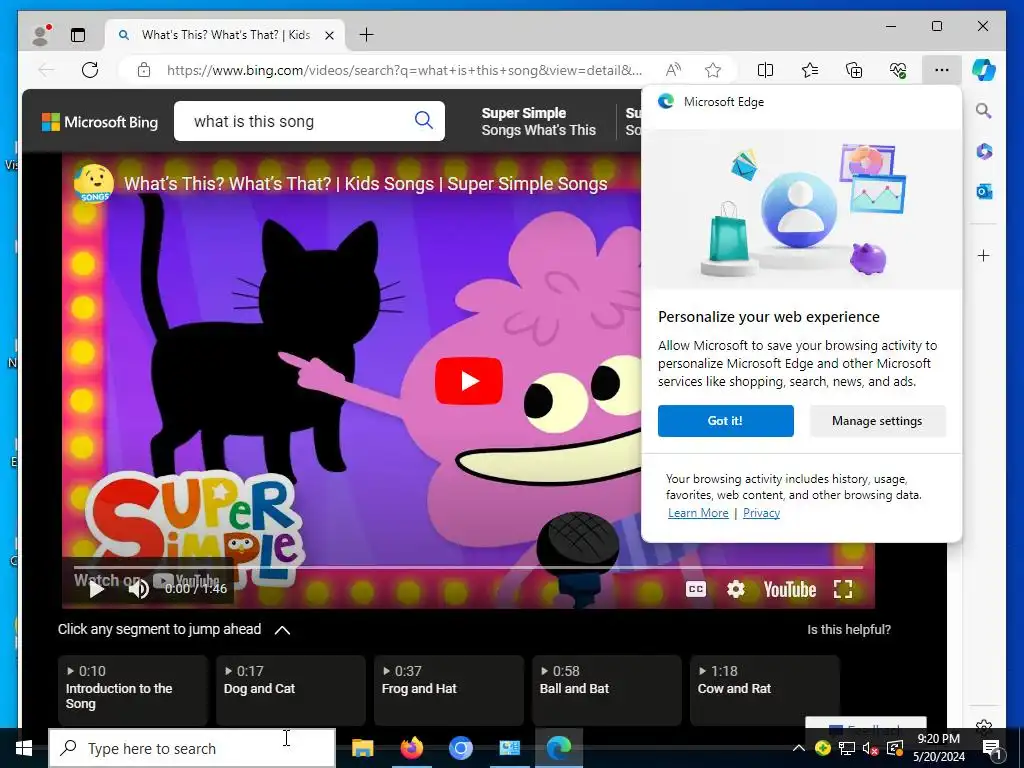The image size is (1024, 768).
Task: Open volume control in system tray
Action: point(871,748)
